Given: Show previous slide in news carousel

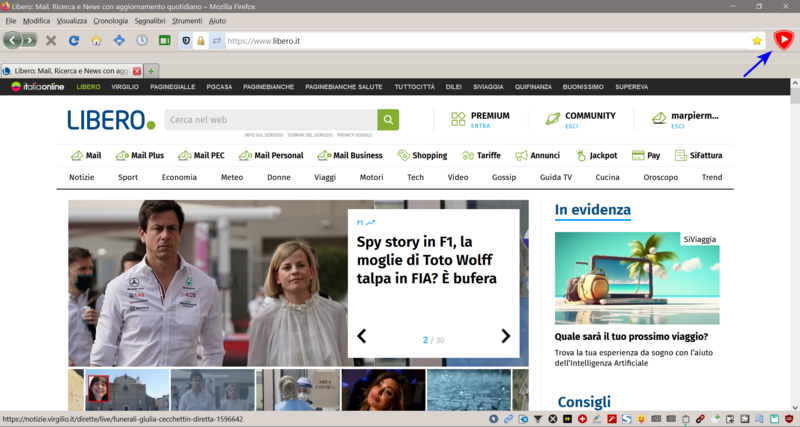Looking at the screenshot, I should coord(362,336).
